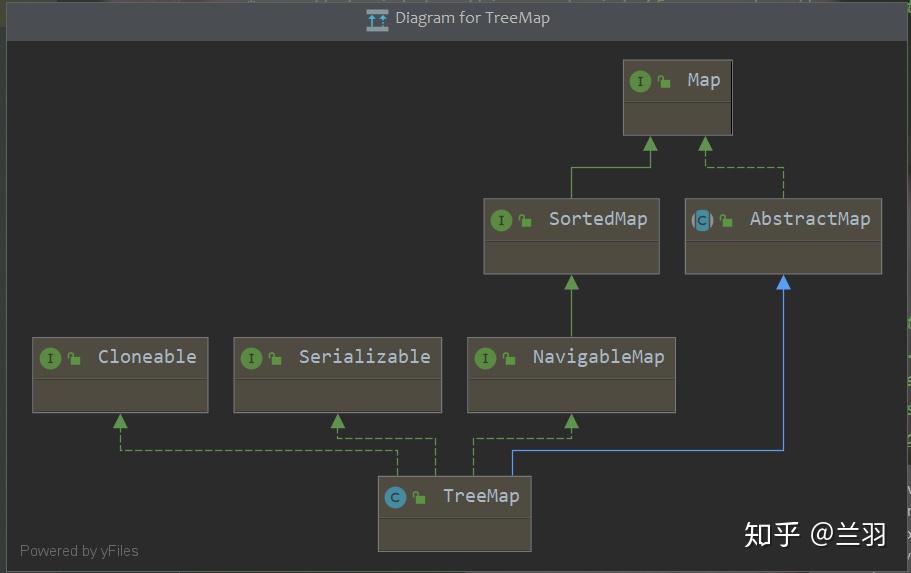This screenshot has height=573, width=911.
Task: Click the Diagram for TreeMap title
Action: (x=472, y=18)
